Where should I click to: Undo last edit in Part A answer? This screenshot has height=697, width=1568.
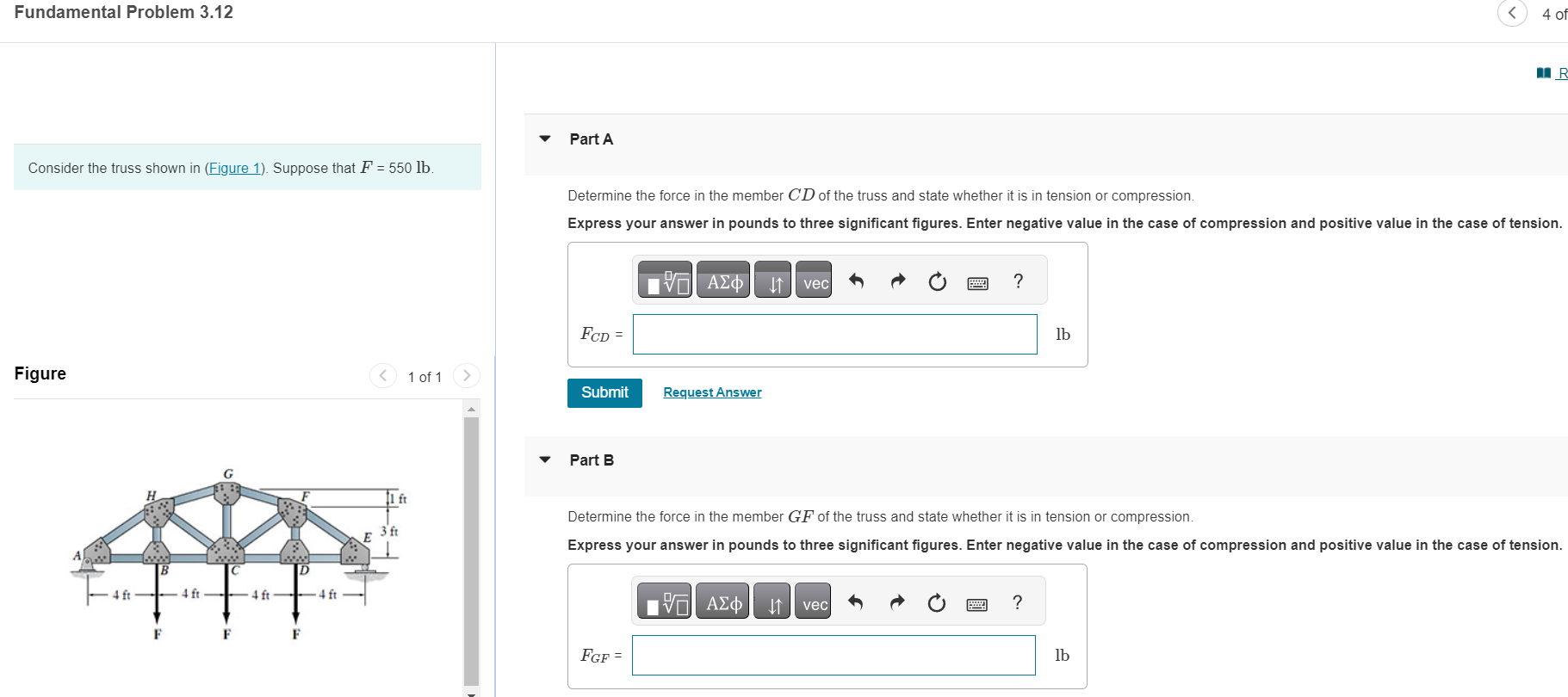[x=856, y=281]
